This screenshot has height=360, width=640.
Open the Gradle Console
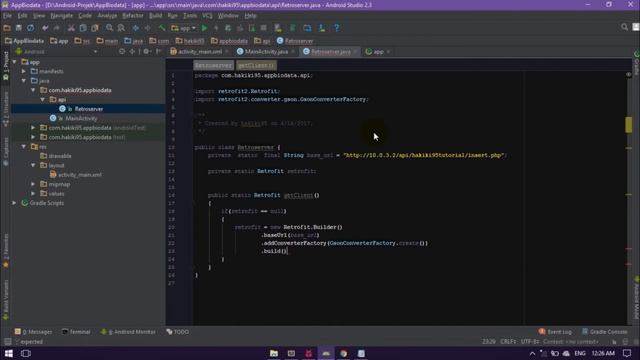pos(604,332)
